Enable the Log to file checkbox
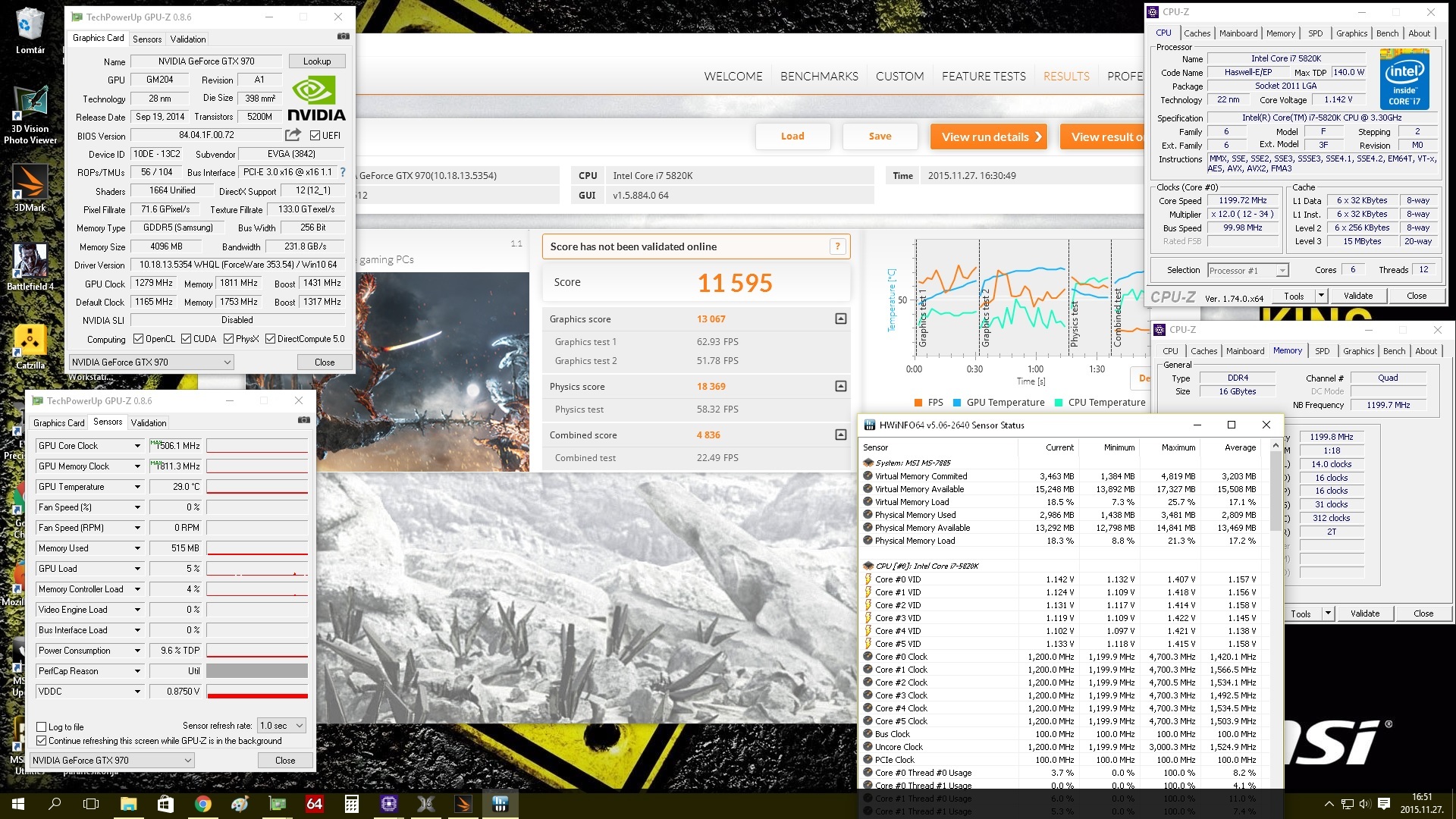Screen dimensions: 1456x819 [42, 726]
